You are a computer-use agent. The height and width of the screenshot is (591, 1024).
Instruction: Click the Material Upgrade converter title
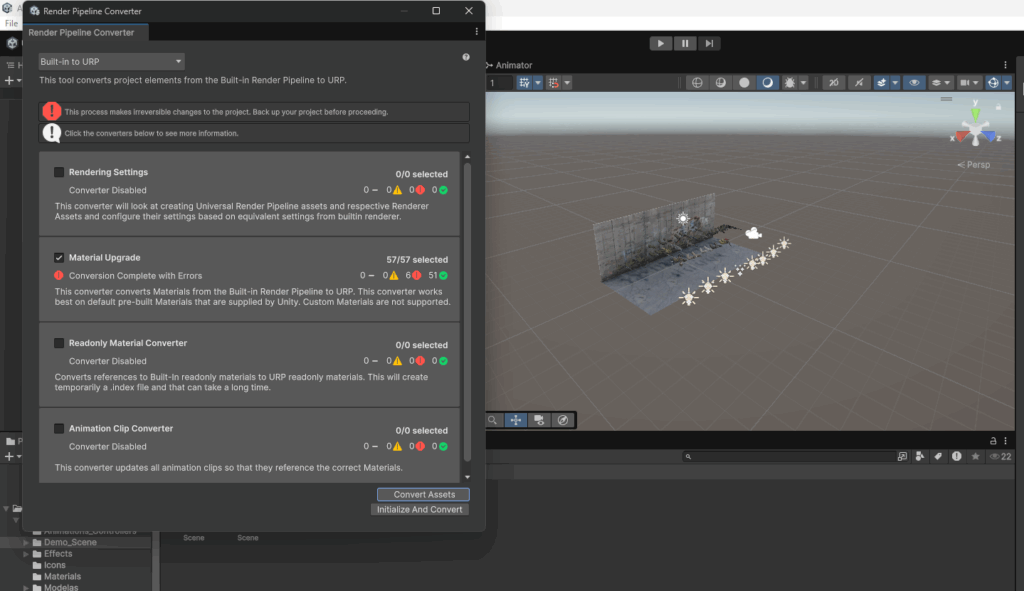[x=104, y=258]
